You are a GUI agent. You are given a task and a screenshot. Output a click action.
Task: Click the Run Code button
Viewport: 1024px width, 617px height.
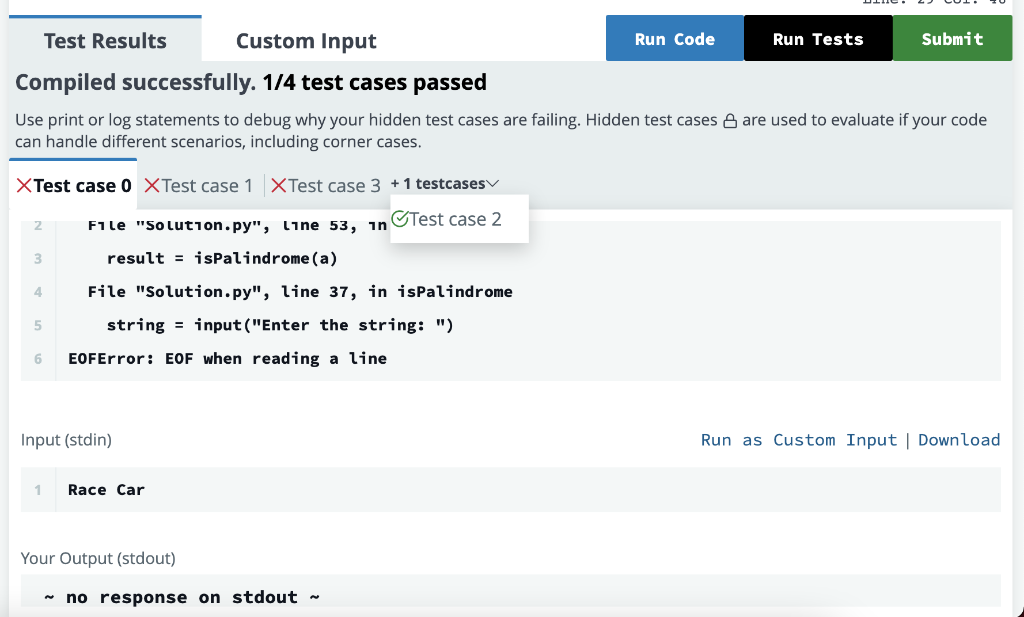pos(674,38)
